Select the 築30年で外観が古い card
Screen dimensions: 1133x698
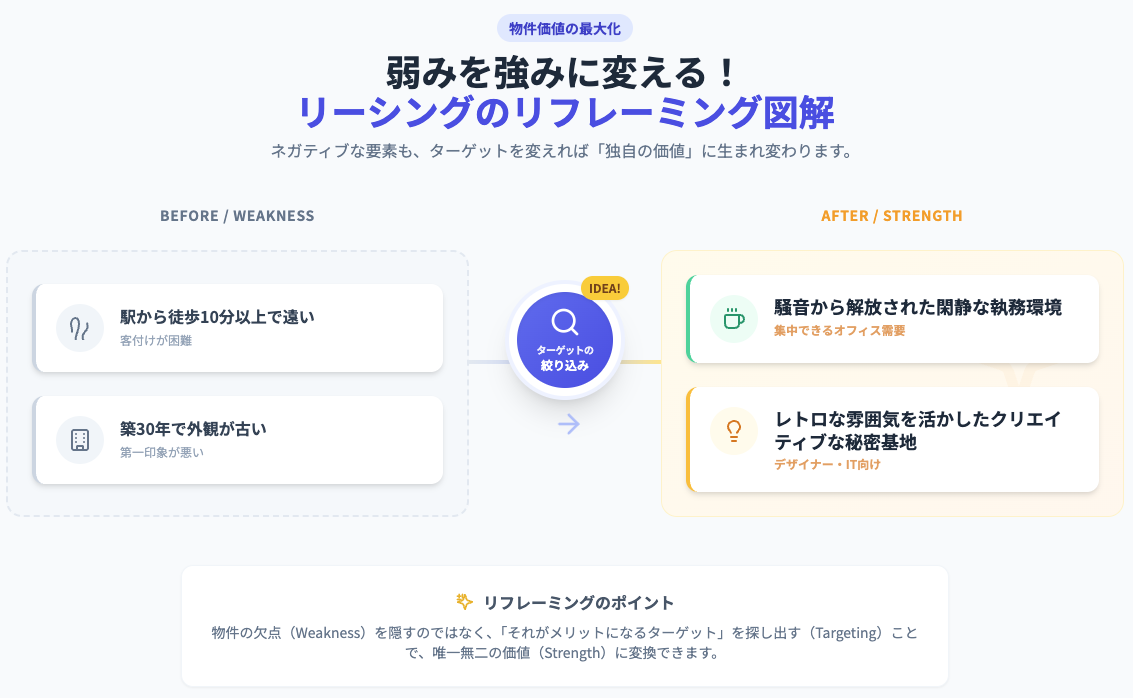pos(240,440)
